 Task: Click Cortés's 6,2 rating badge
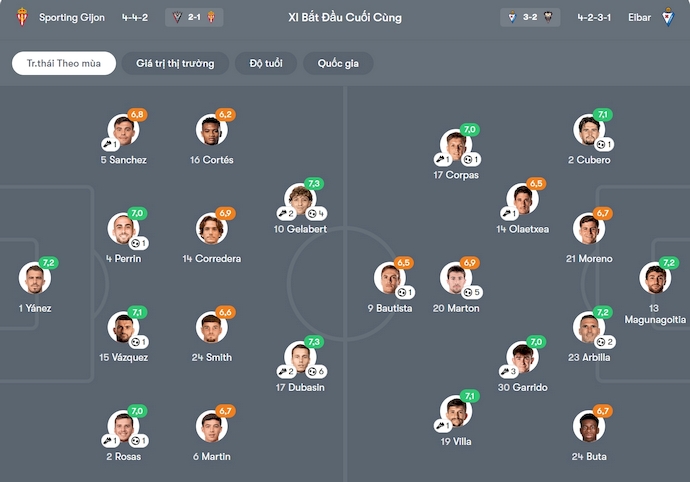tap(225, 115)
